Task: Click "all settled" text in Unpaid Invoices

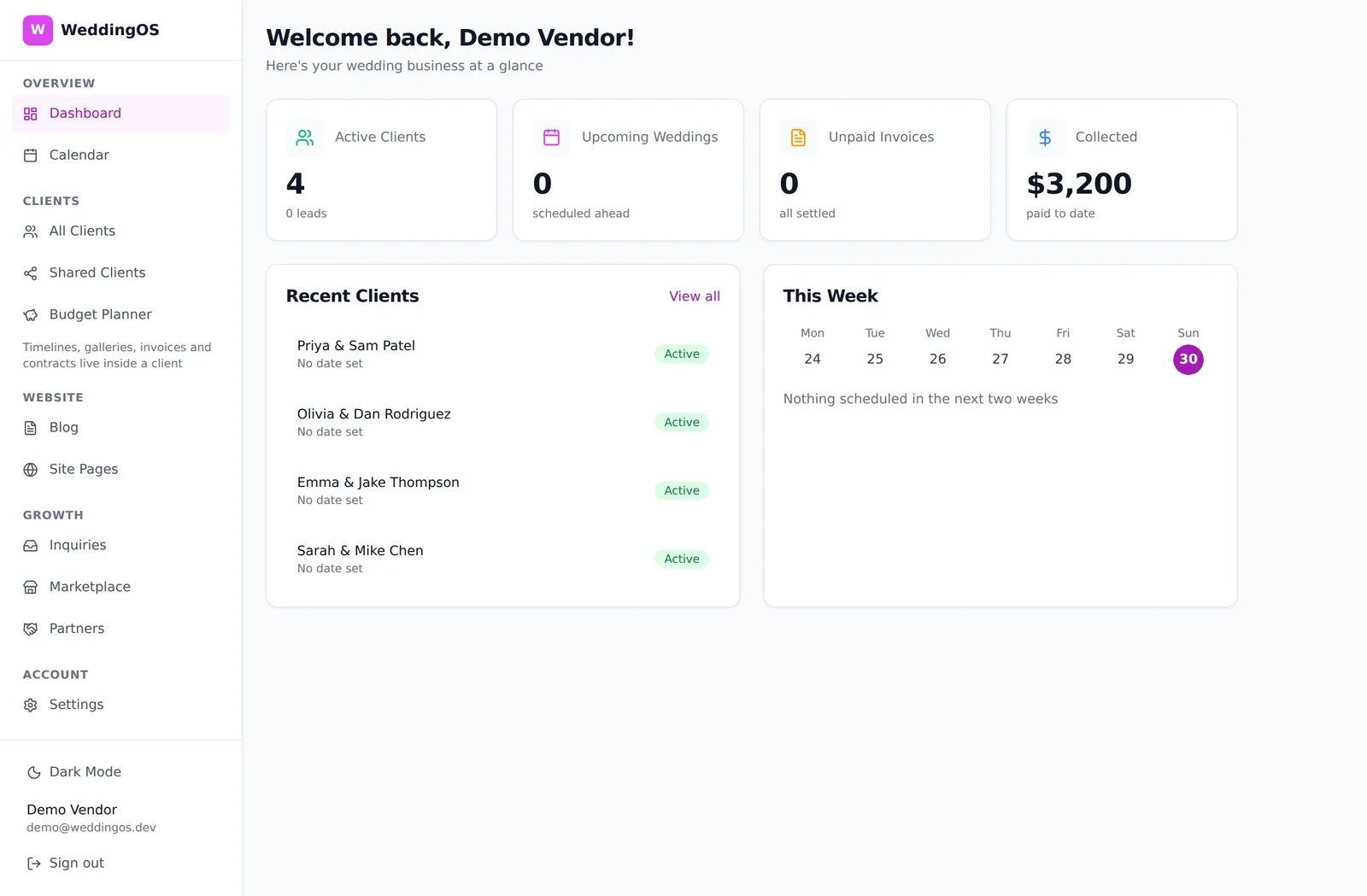Action: (x=807, y=214)
